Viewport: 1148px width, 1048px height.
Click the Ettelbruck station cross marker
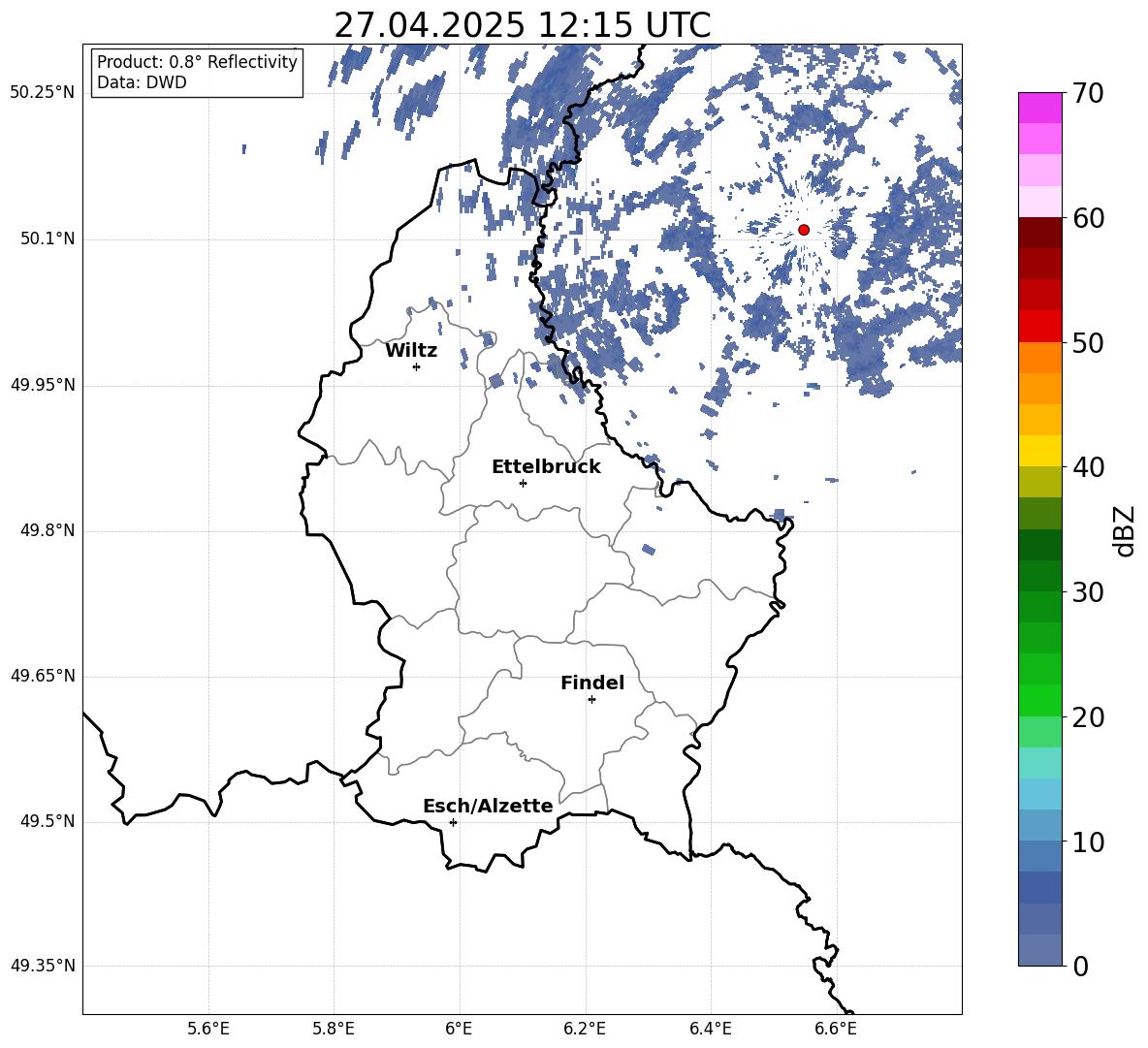(523, 483)
